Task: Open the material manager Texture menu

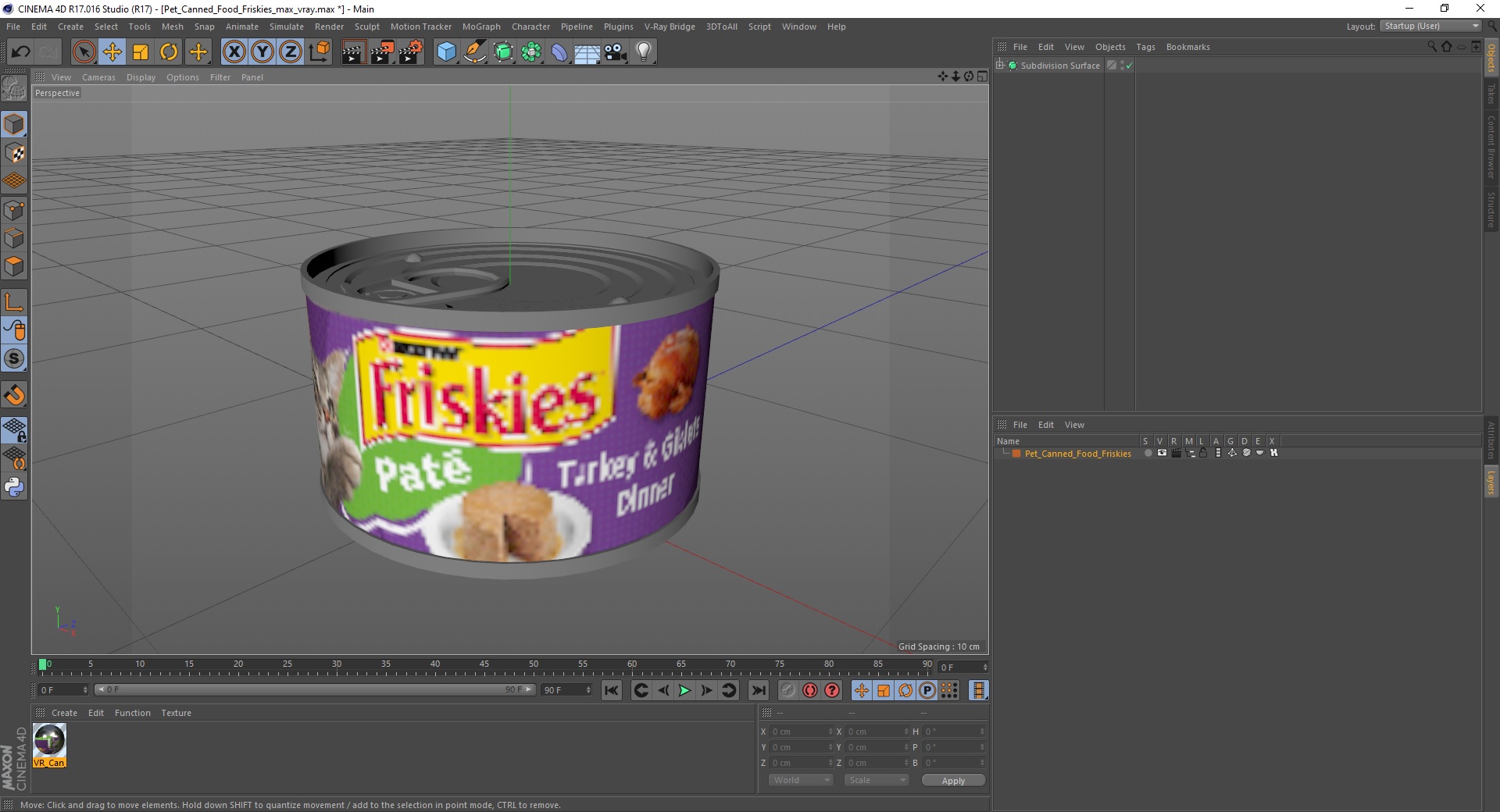Action: 176,713
